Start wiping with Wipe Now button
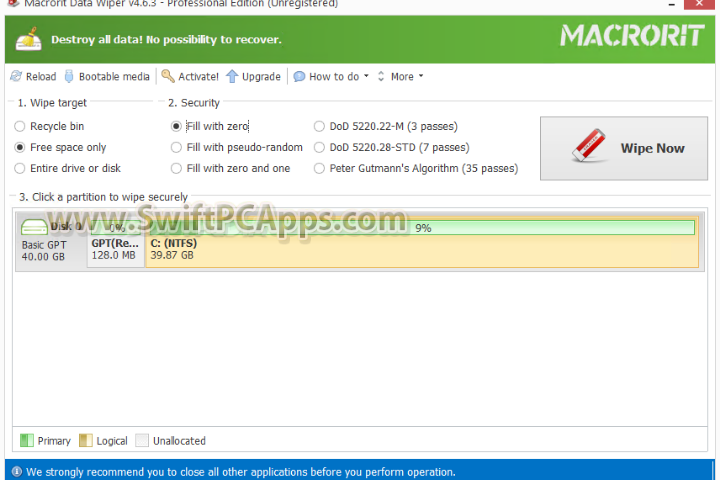 click(x=624, y=148)
